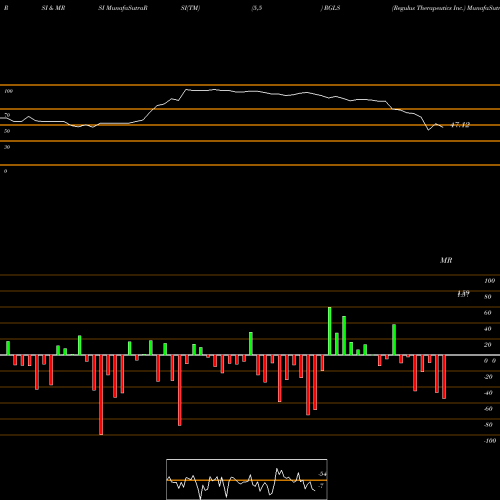Click the RSI axis label 50

(x=7, y=131)
